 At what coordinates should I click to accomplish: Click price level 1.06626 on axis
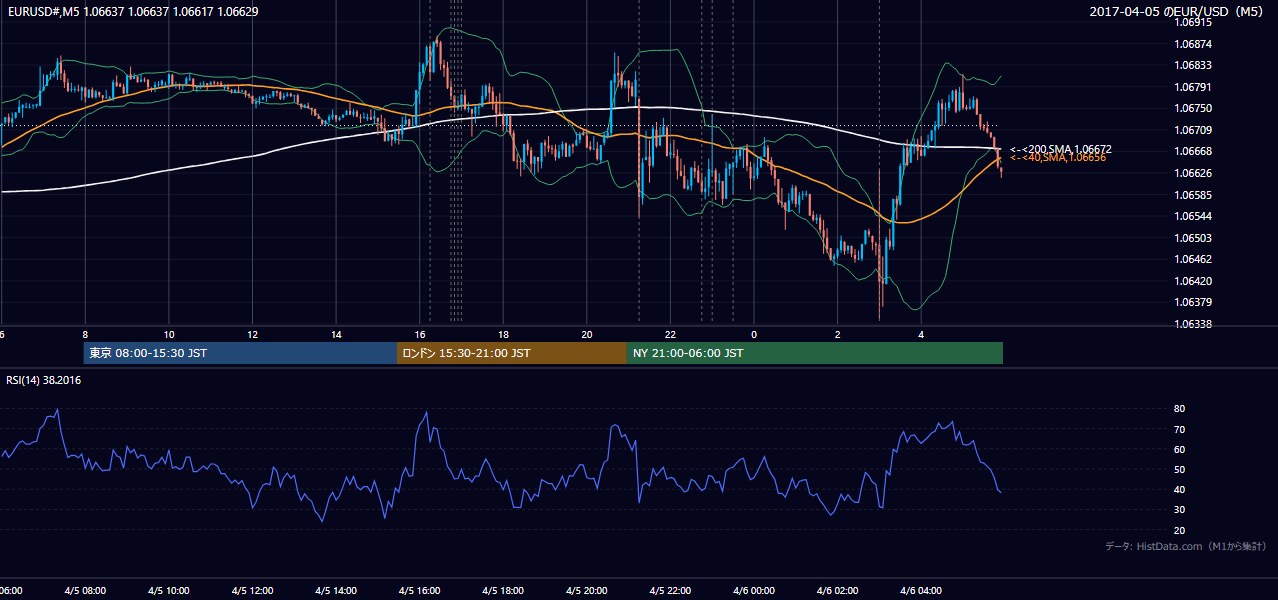[x=1192, y=173]
